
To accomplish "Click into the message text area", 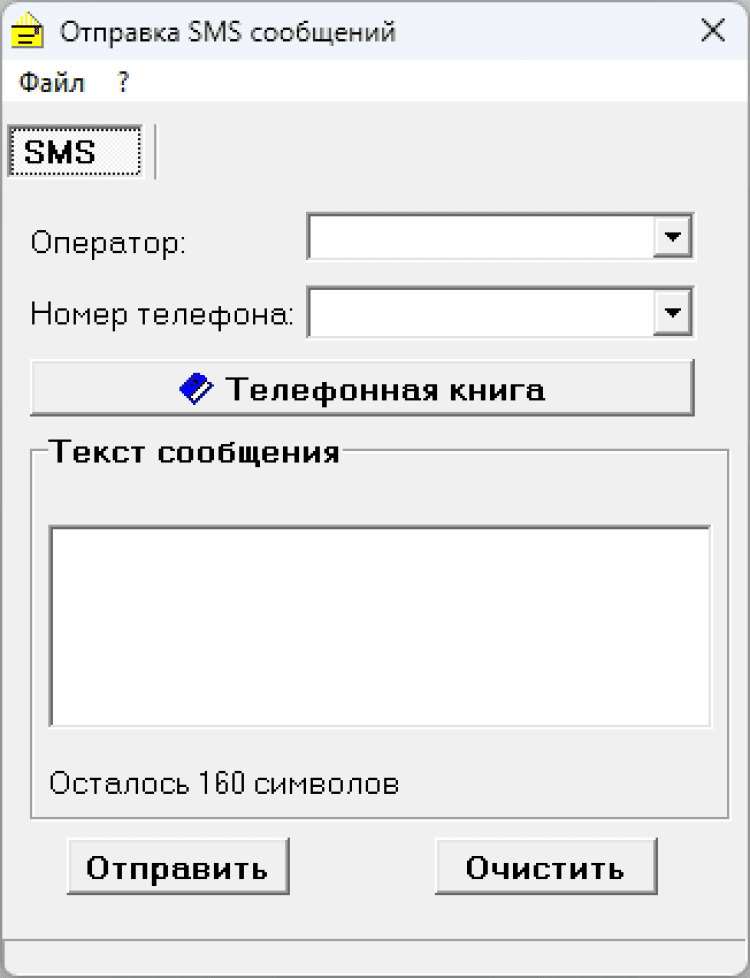I will (x=380, y=626).
